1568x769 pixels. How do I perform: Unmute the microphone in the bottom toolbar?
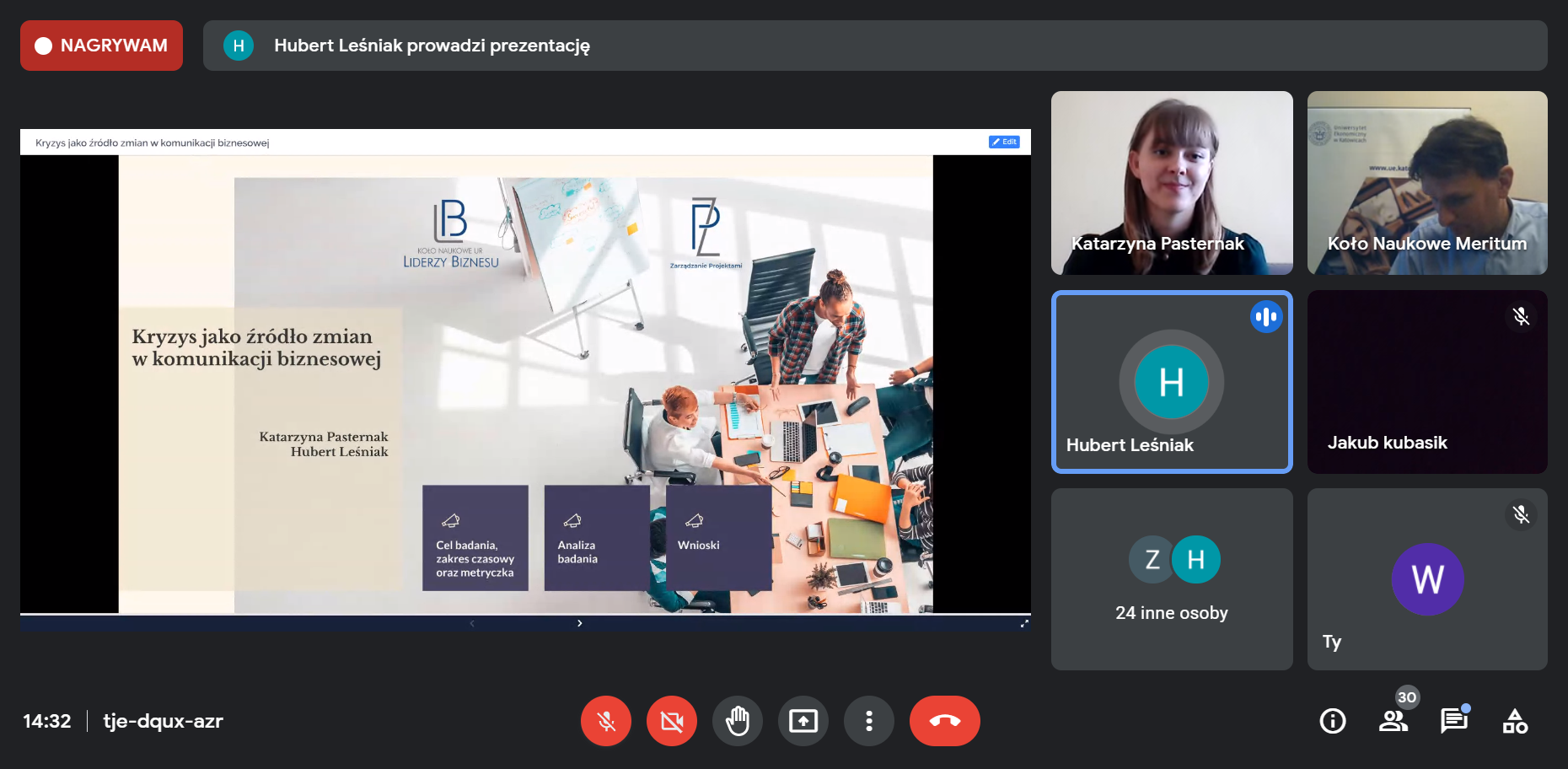click(605, 721)
